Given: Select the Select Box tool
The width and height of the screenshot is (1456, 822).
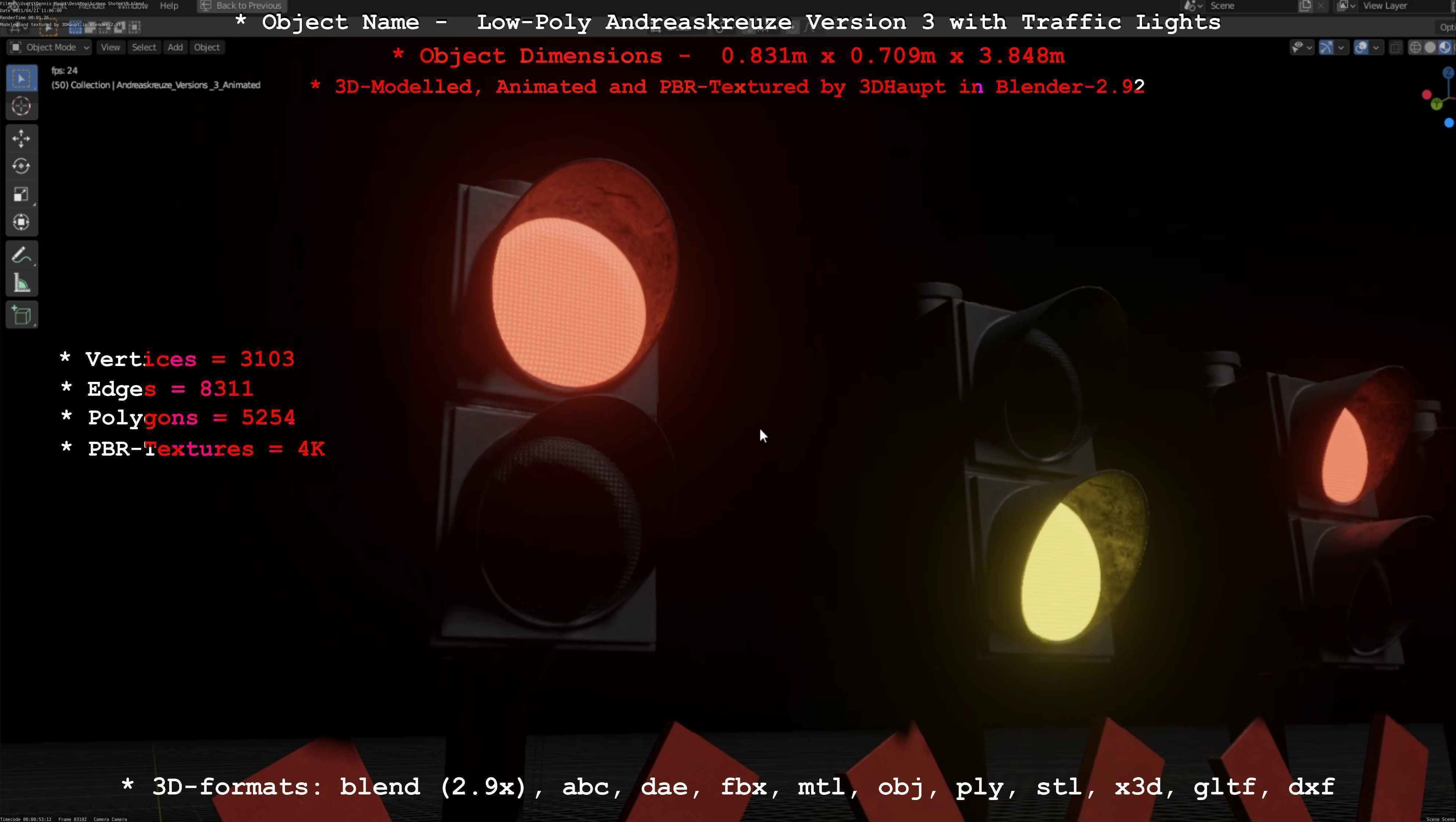Looking at the screenshot, I should tap(21, 79).
